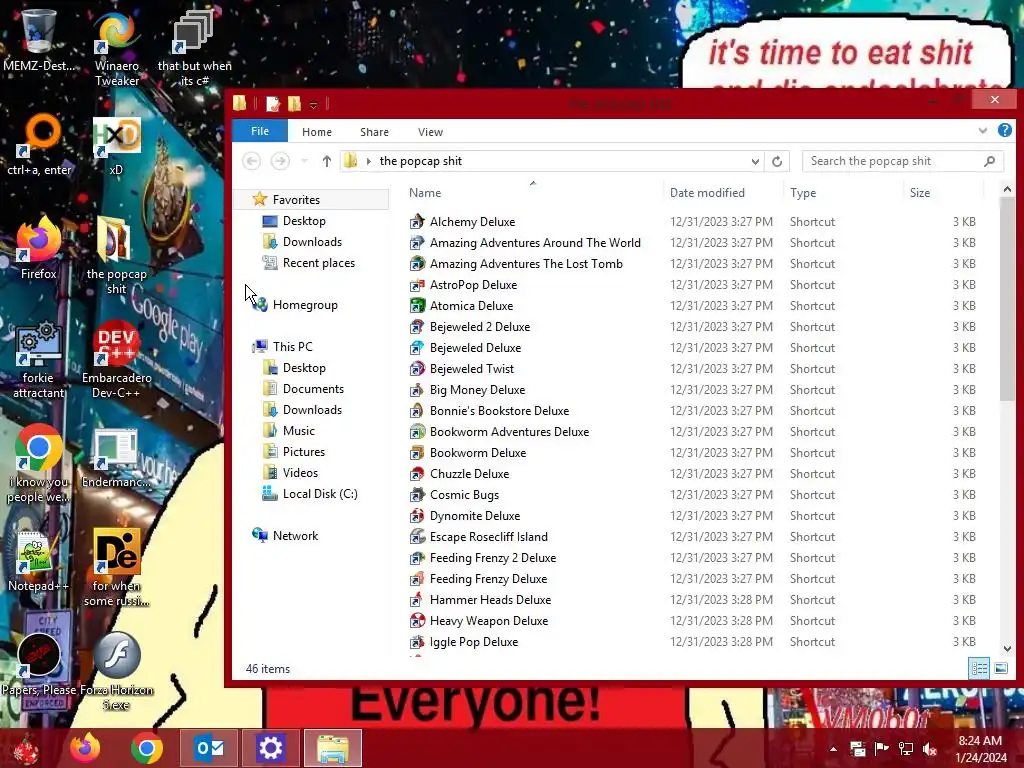Image resolution: width=1024 pixels, height=768 pixels.
Task: Select Alchemy Deluxe shortcut
Action: (472, 222)
